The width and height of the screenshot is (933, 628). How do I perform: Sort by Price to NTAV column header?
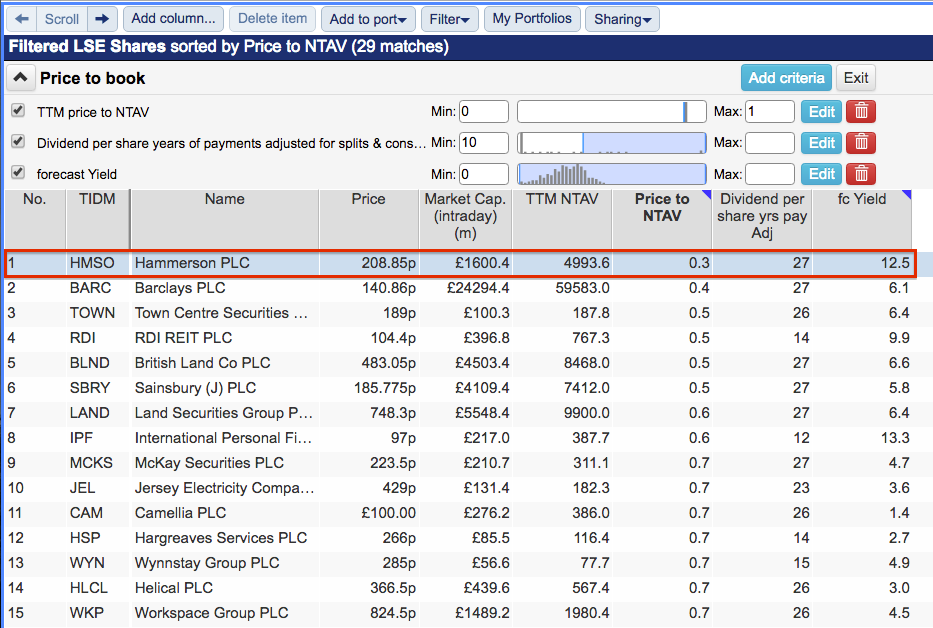point(662,218)
